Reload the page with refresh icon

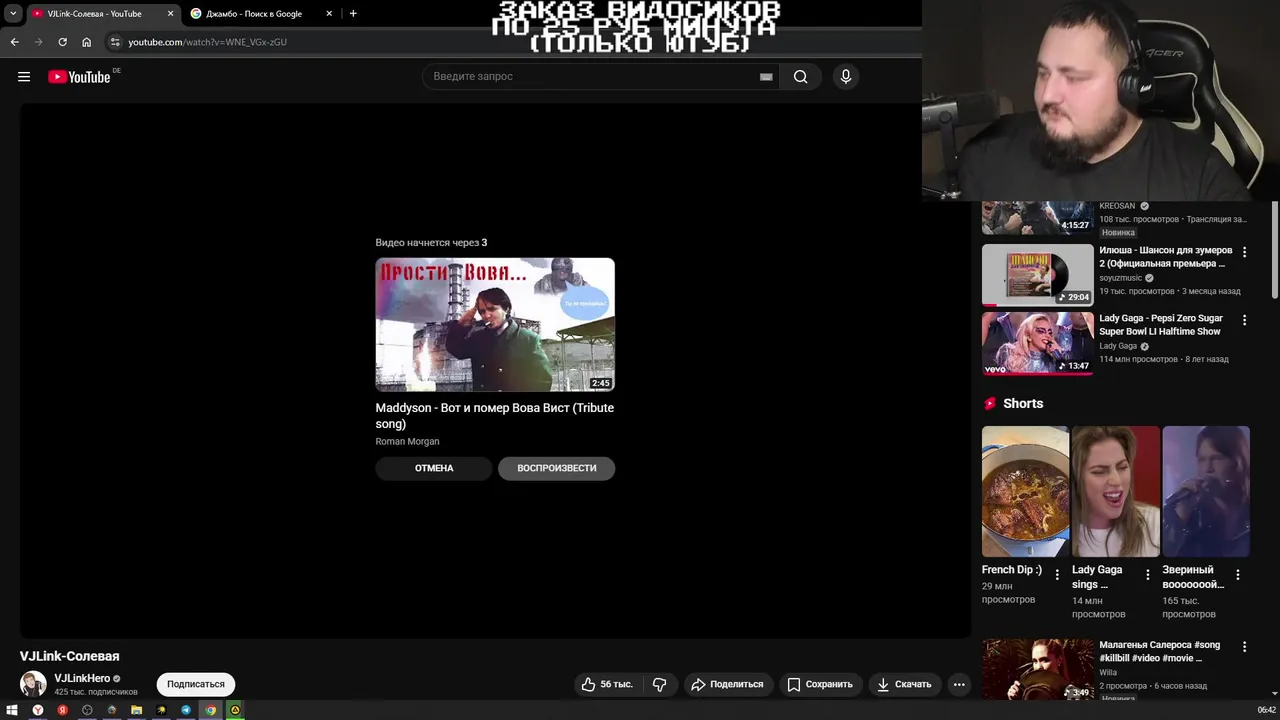click(62, 42)
